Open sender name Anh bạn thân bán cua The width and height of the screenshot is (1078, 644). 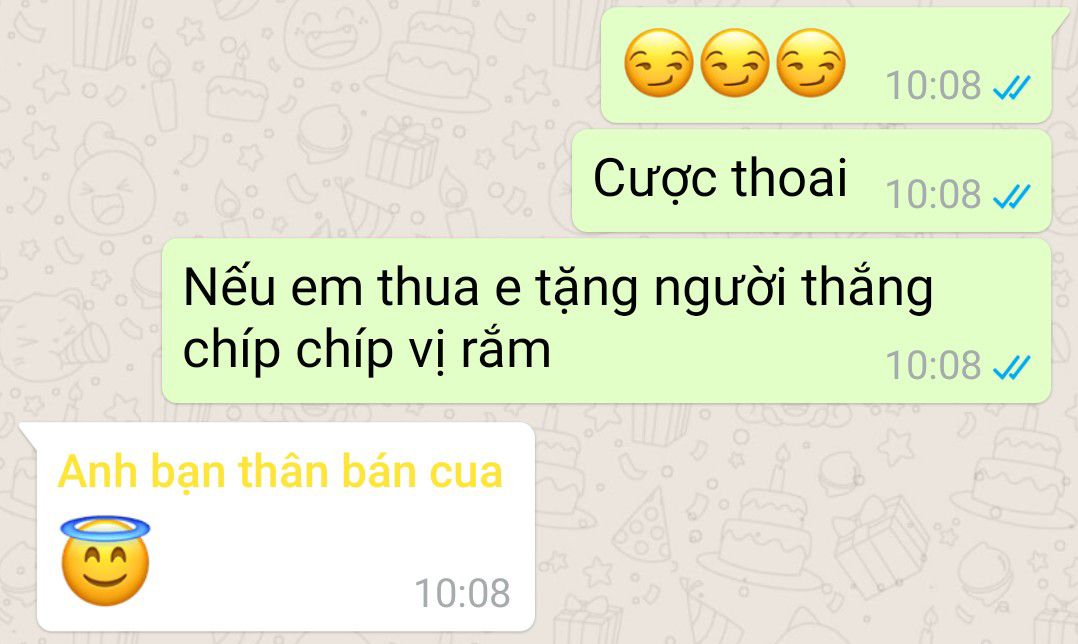pos(280,472)
